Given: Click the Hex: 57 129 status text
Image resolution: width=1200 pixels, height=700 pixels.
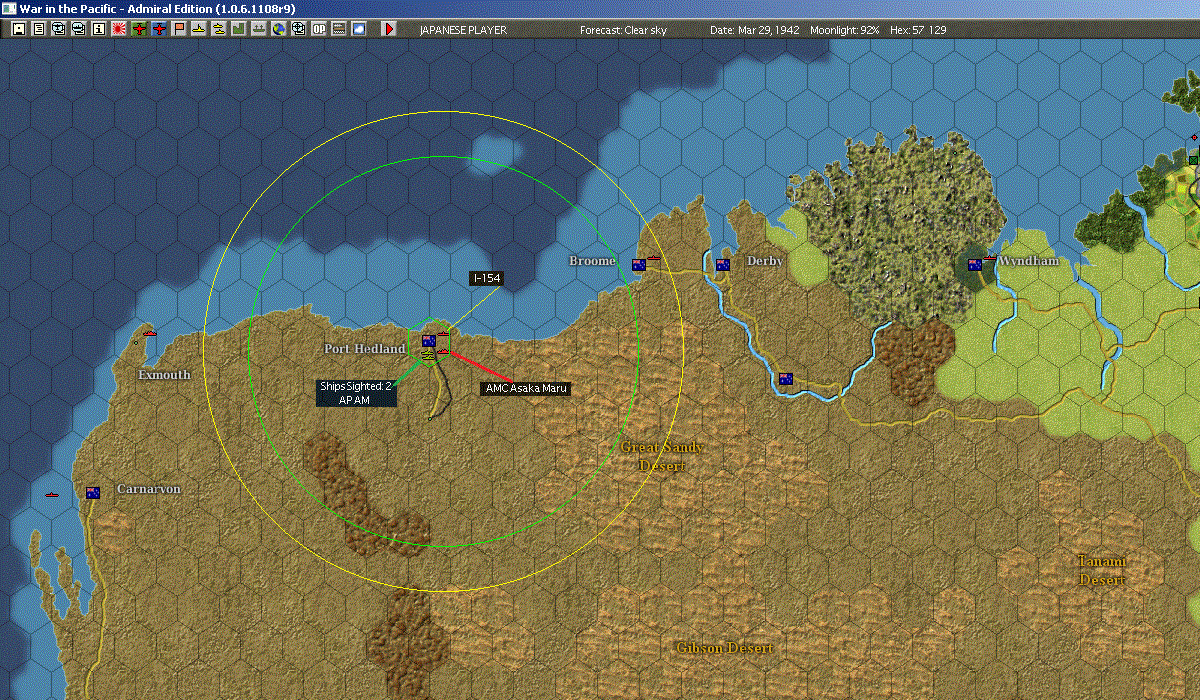Looking at the screenshot, I should click(917, 30).
